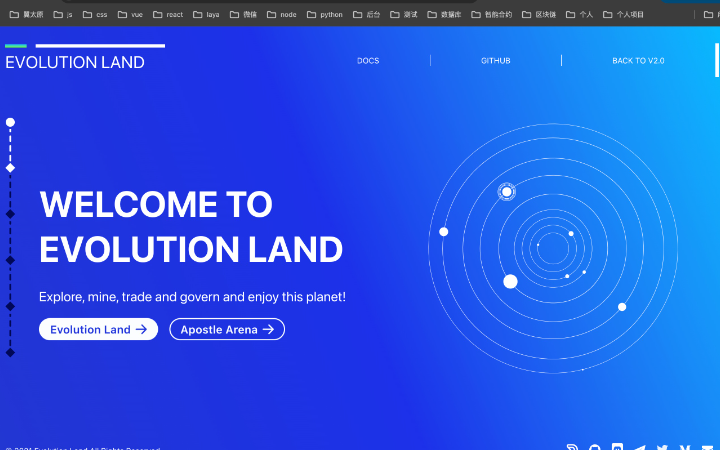Open the react bookmark folder
Image resolution: width=720 pixels, height=450 pixels.
168,15
